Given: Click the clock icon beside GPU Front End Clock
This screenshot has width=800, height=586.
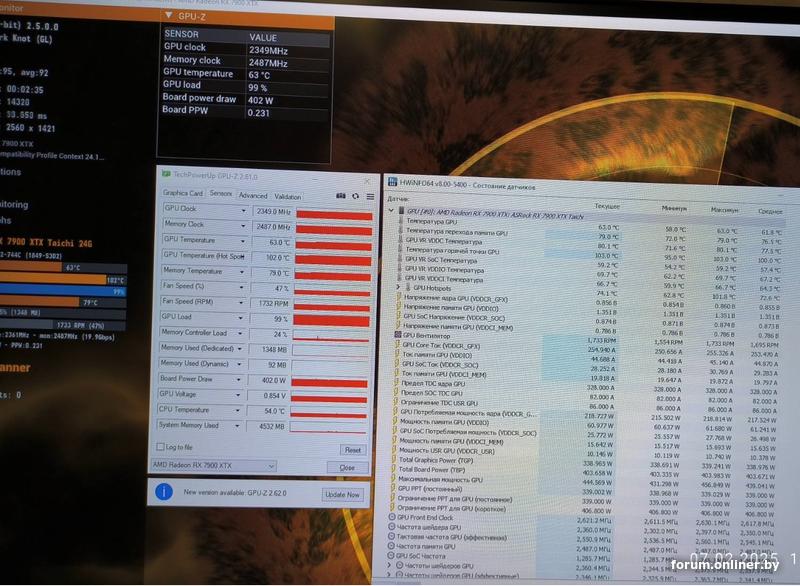Looking at the screenshot, I should (392, 517).
